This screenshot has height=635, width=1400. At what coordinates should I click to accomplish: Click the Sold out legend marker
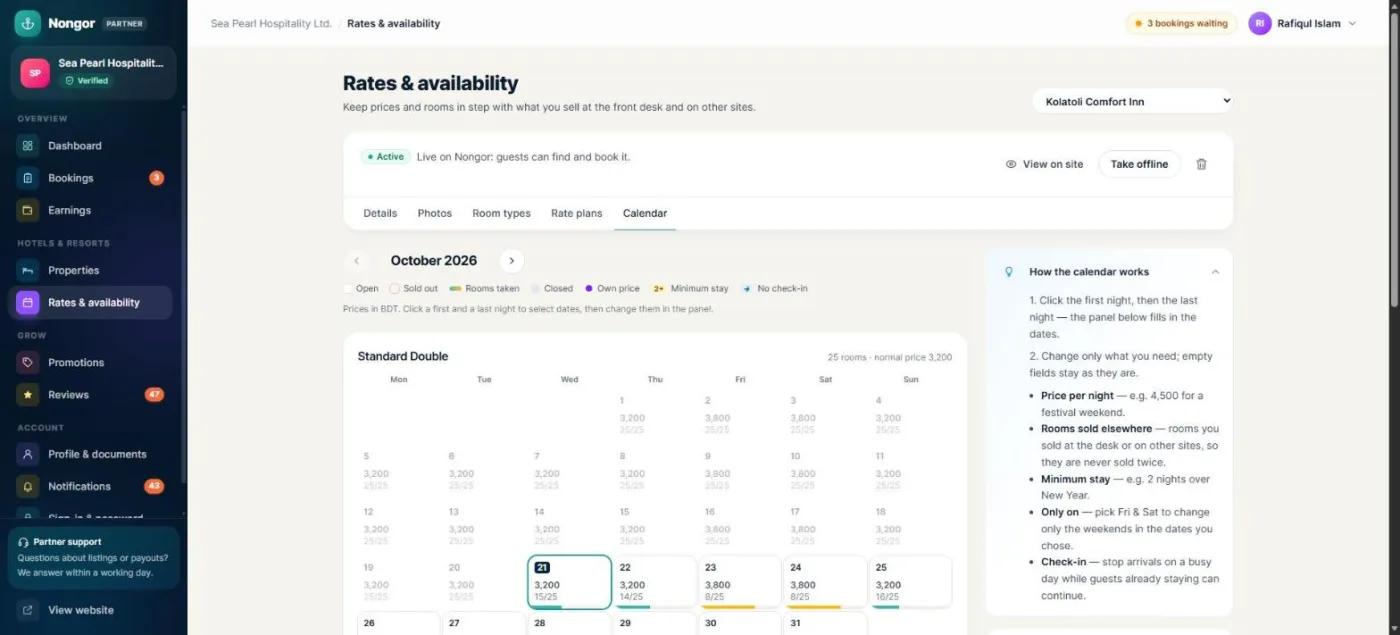pyautogui.click(x=394, y=288)
